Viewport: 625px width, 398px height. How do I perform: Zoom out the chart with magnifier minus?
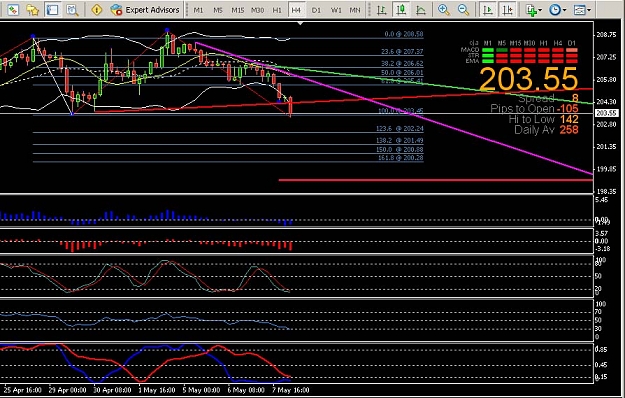tap(463, 10)
